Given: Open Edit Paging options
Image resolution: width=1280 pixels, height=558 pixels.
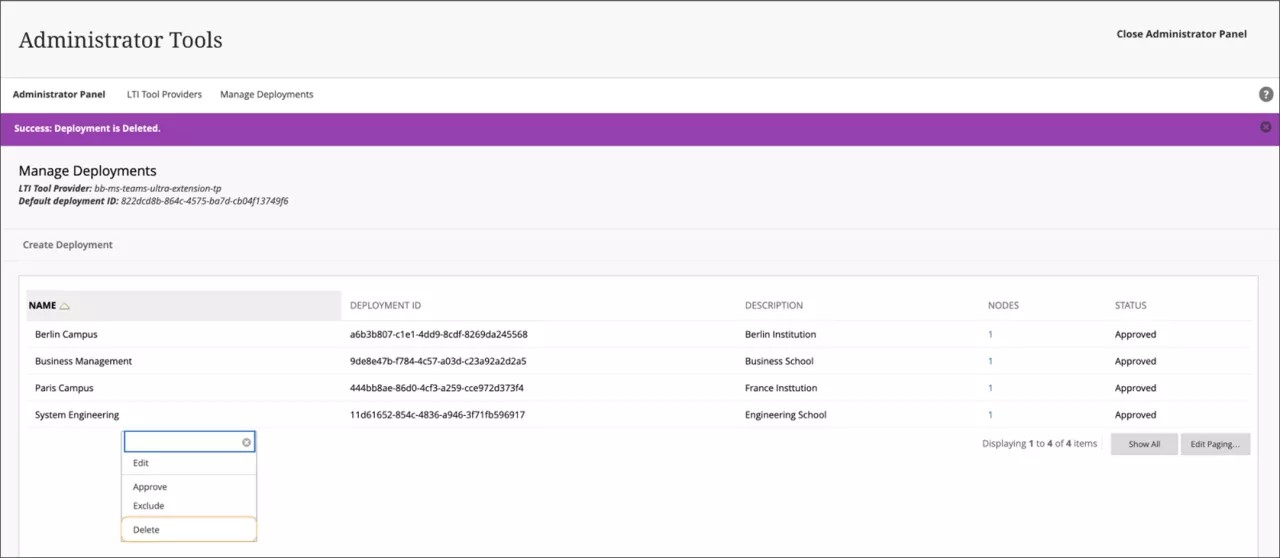Looking at the screenshot, I should (1215, 444).
